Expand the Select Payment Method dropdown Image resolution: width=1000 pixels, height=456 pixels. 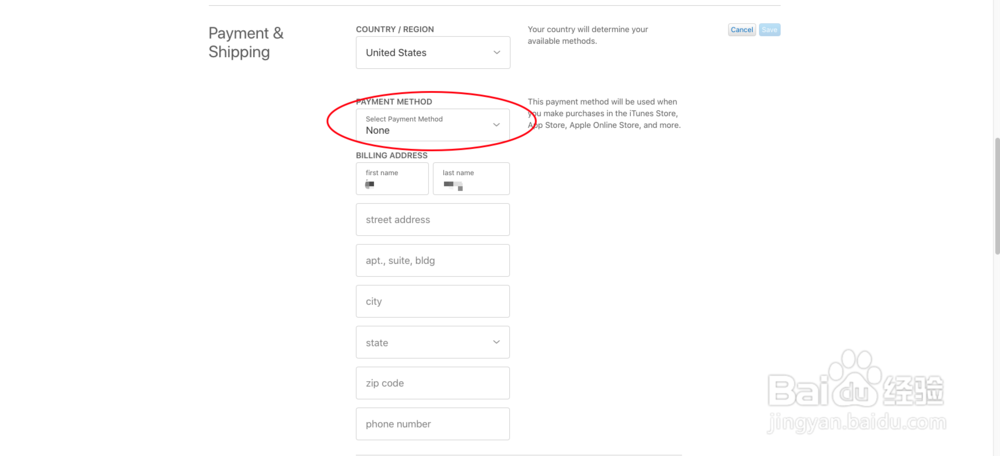pos(432,125)
